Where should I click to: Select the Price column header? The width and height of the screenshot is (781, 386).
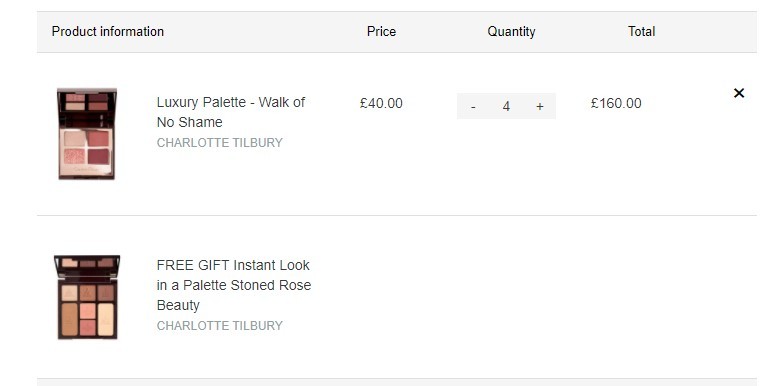pos(381,31)
